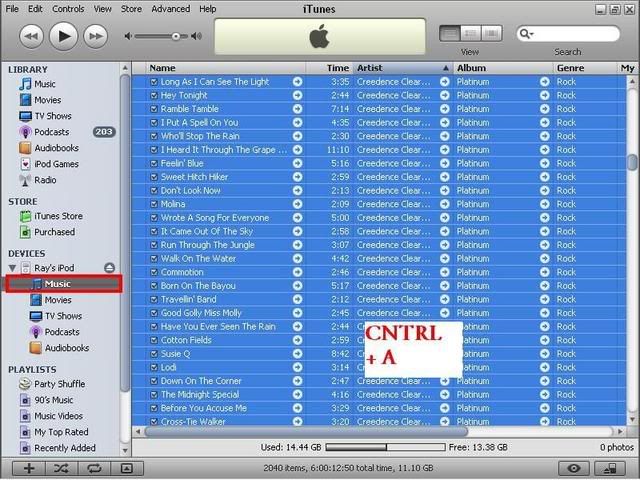Sort by Time column header

pyautogui.click(x=329, y=68)
